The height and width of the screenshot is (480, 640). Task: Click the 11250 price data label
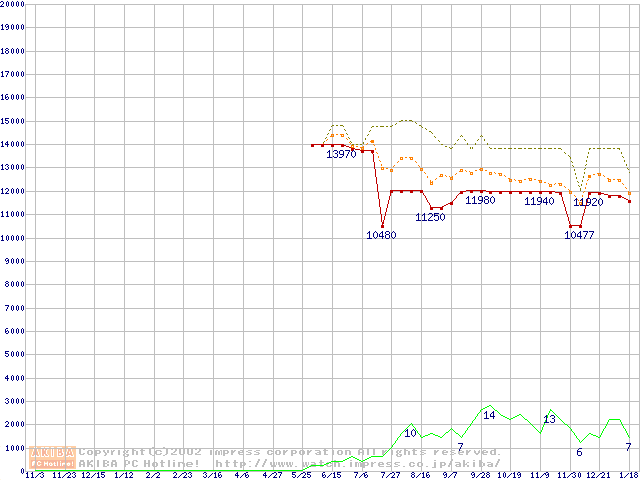tap(430, 217)
